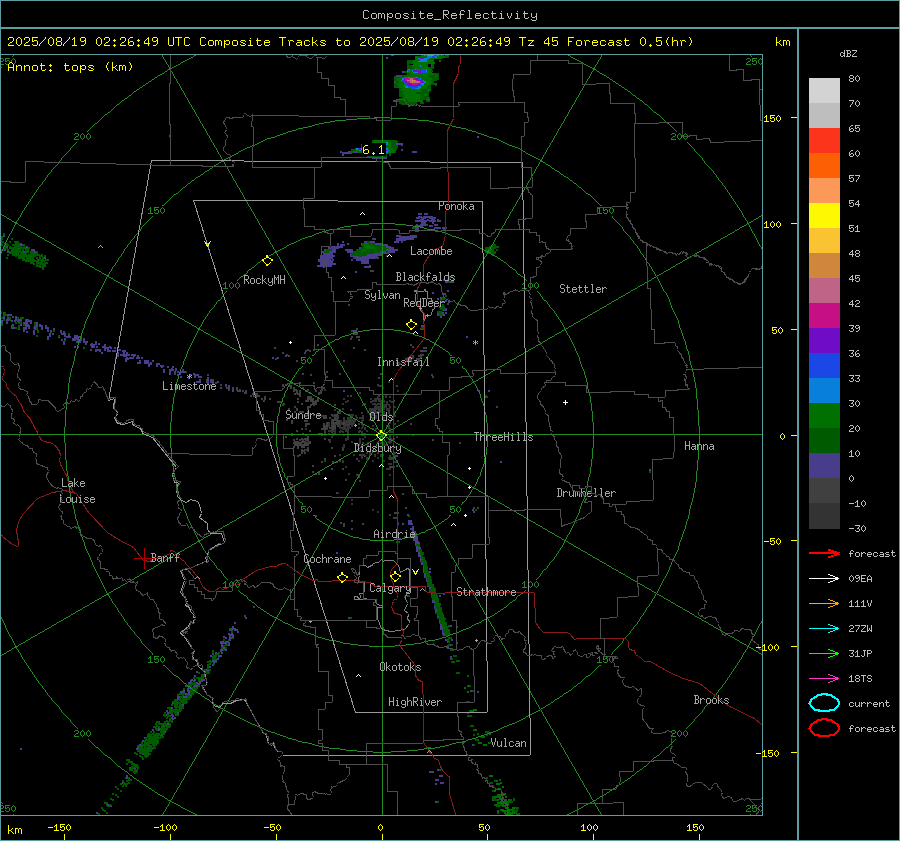Click the Lake Louise label
Image resolution: width=900 pixels, height=841 pixels.
pyautogui.click(x=77, y=491)
